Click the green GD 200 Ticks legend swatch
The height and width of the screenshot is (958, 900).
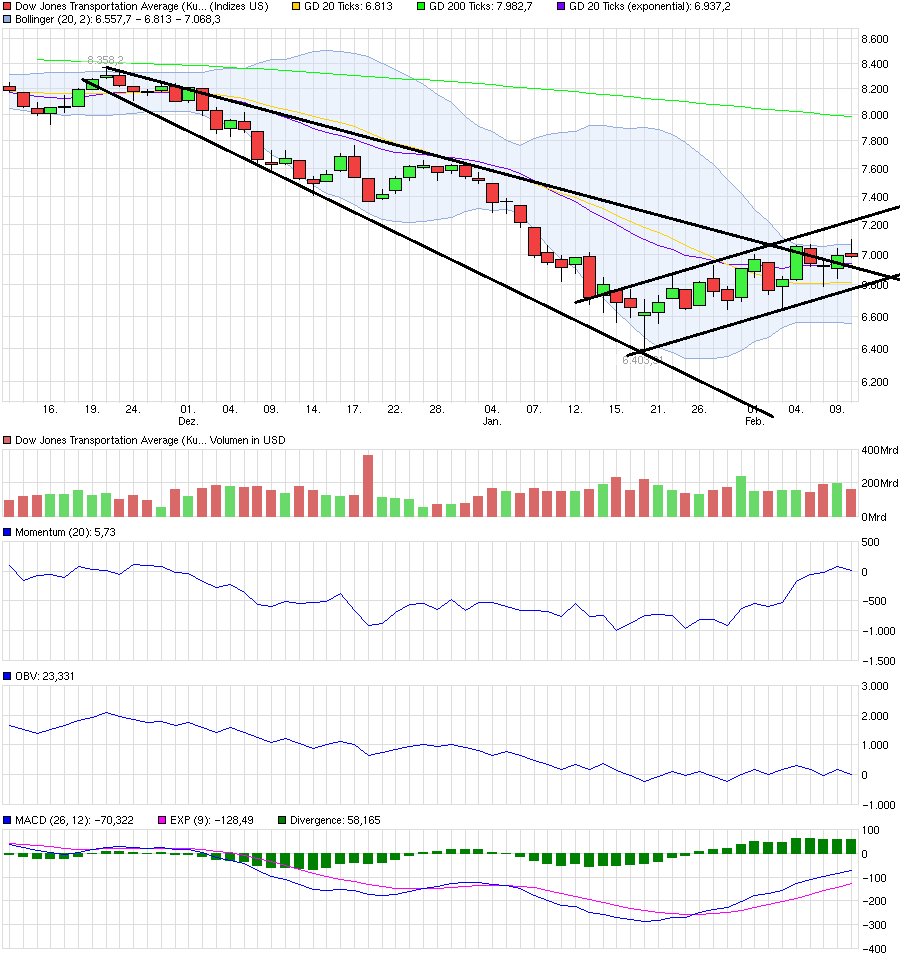coord(421,7)
